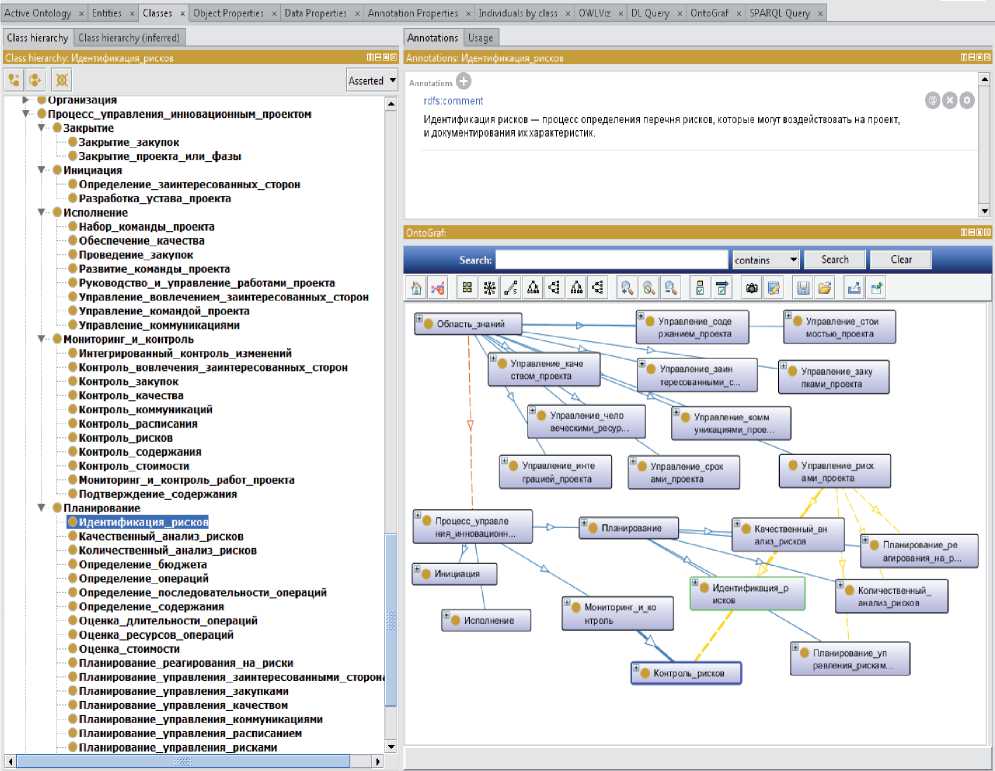Toggle the plus box on Область_знаний graph node
This screenshot has height=771, width=995.
pos(419,318)
